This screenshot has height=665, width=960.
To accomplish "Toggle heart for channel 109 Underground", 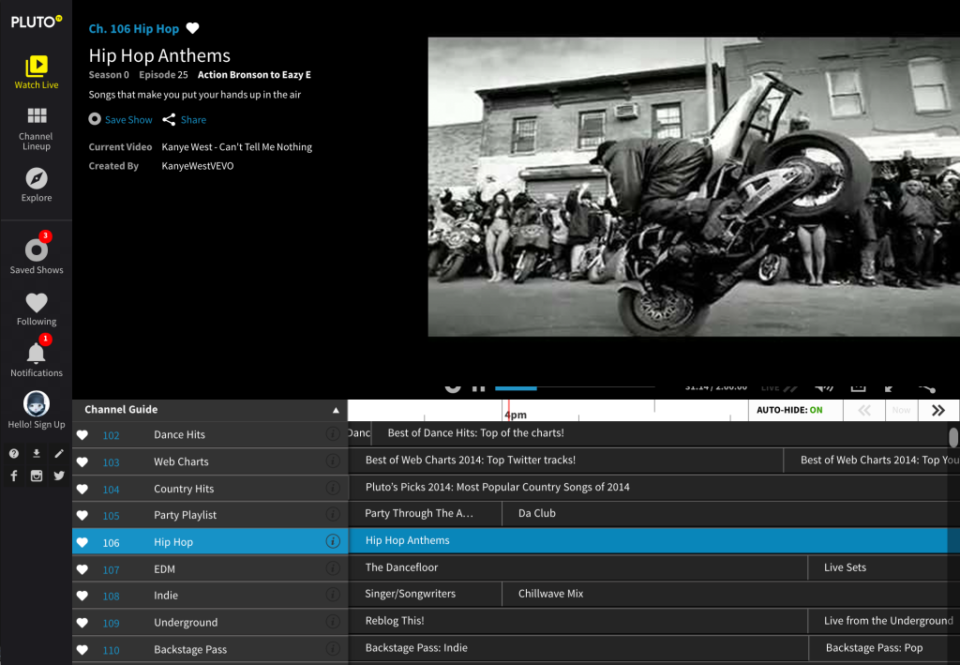I will pos(82,623).
